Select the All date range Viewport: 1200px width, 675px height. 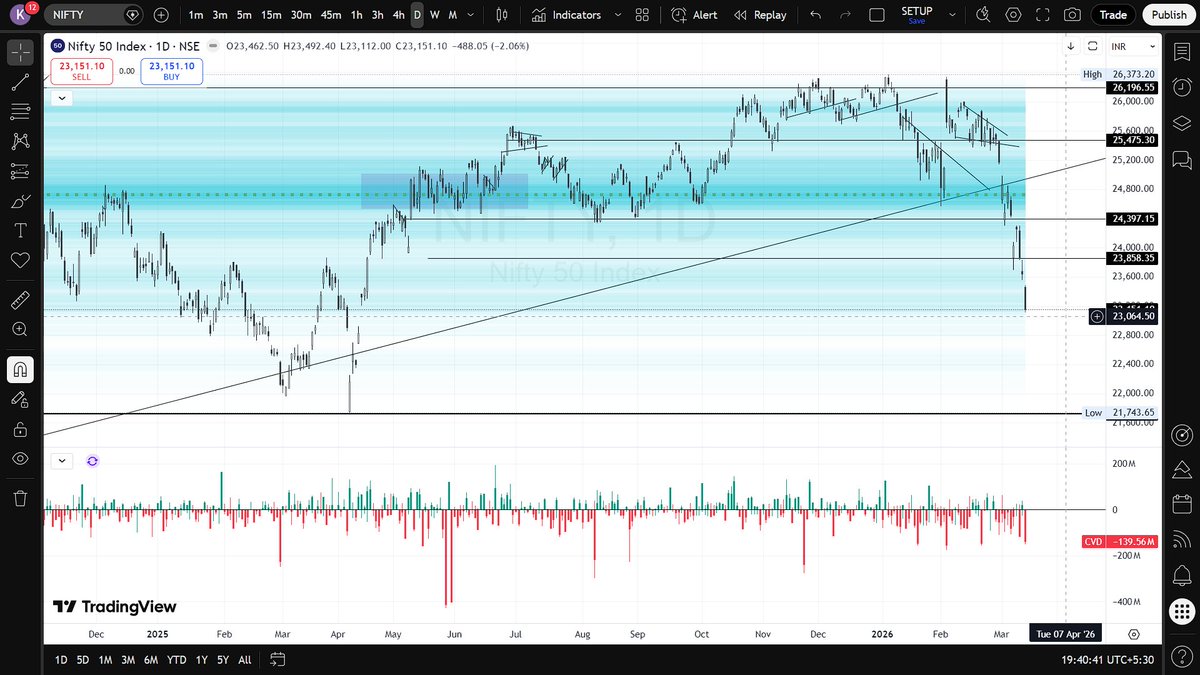tap(245, 660)
